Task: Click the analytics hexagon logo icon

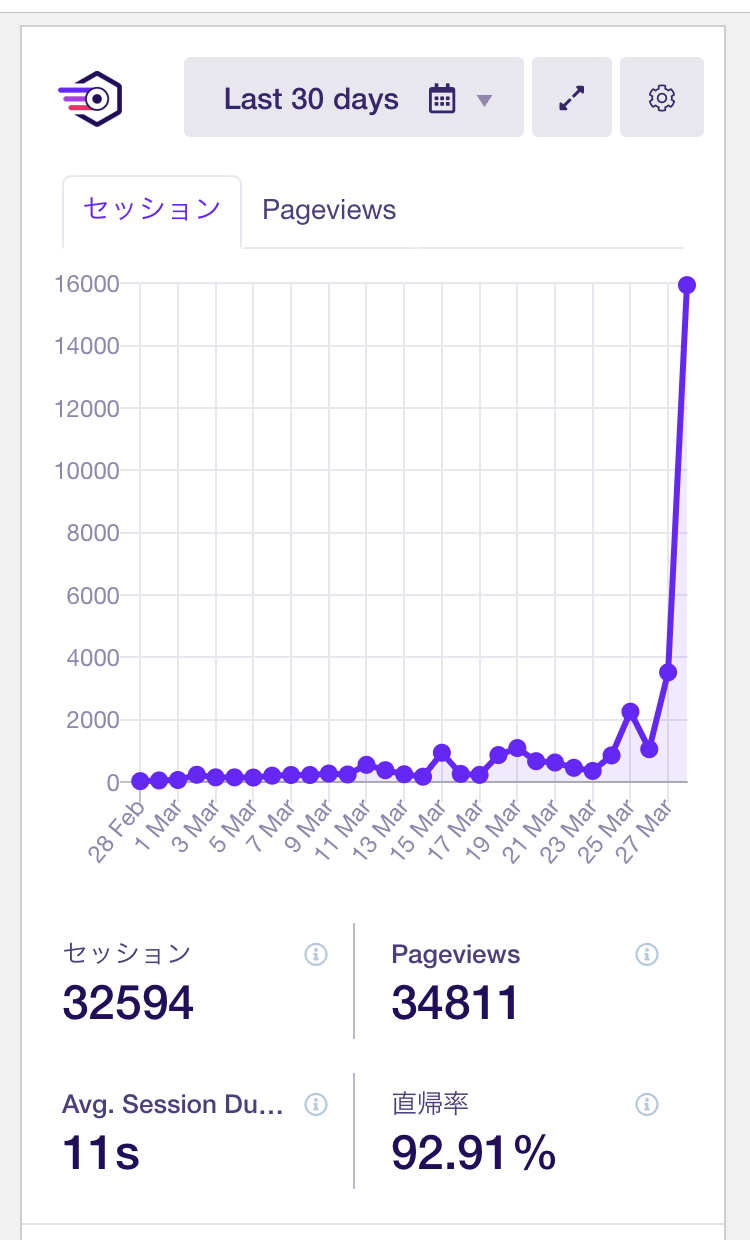Action: pos(90,98)
